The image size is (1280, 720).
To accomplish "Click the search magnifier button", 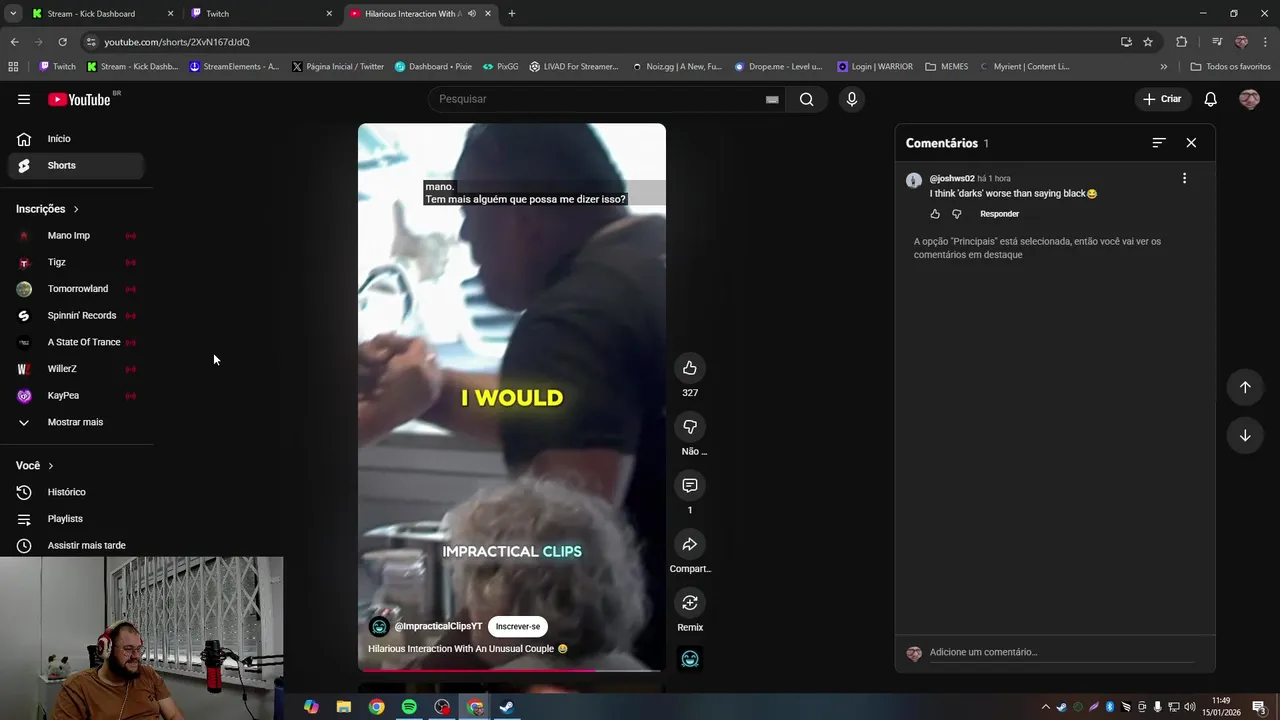I will (806, 99).
